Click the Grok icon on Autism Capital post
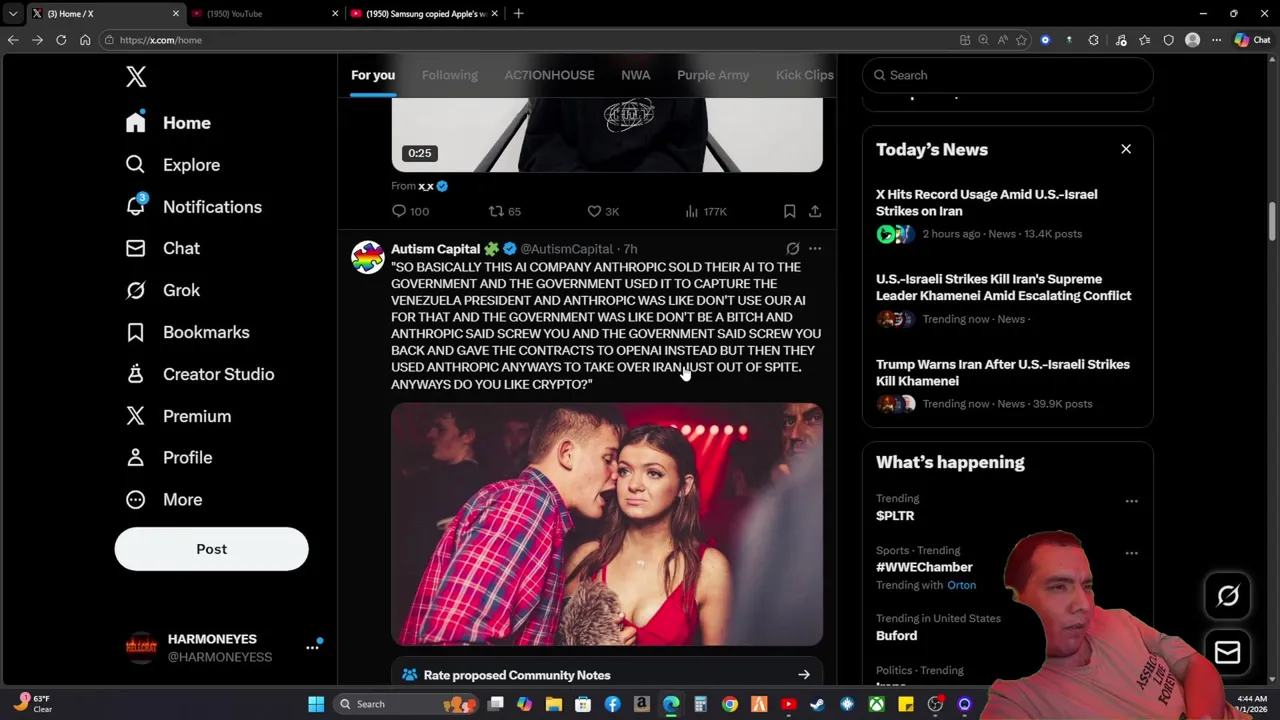Viewport: 1280px width, 720px height. [x=793, y=248]
